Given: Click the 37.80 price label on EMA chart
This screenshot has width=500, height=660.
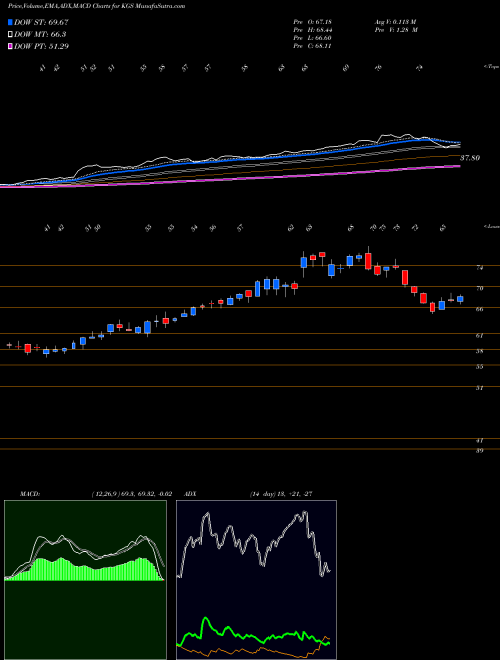Looking at the screenshot, I should 470,158.
